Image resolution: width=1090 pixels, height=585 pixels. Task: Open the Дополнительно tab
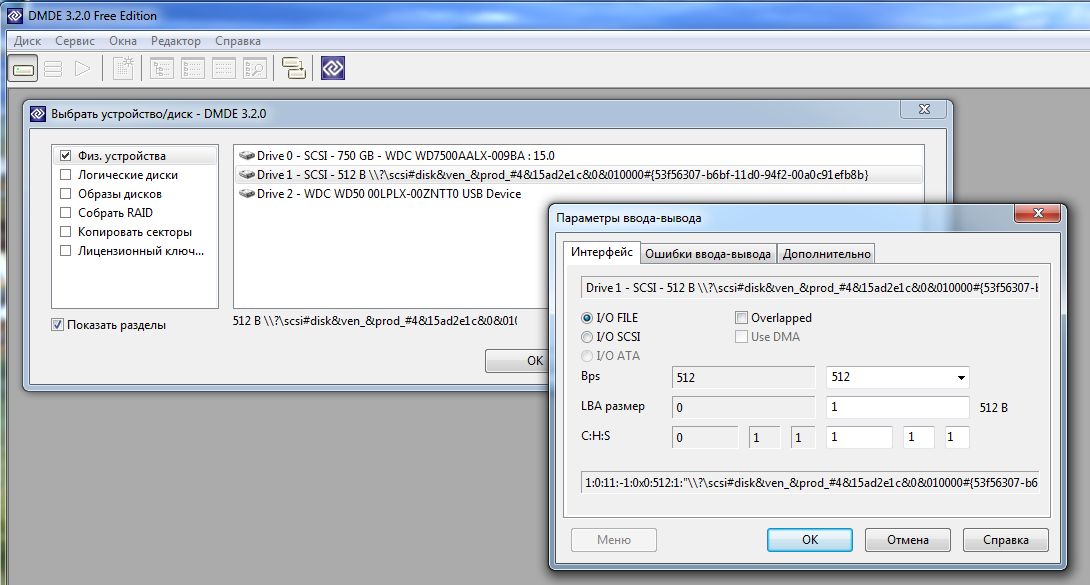[x=827, y=254]
